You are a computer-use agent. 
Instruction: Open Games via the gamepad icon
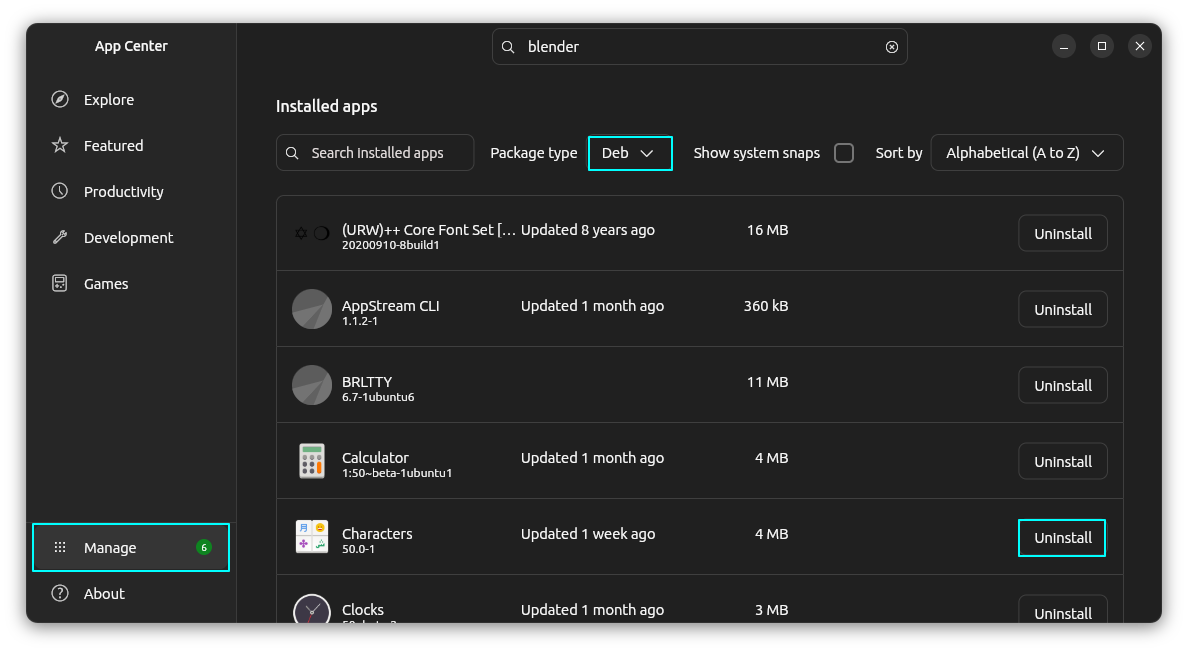[62, 283]
